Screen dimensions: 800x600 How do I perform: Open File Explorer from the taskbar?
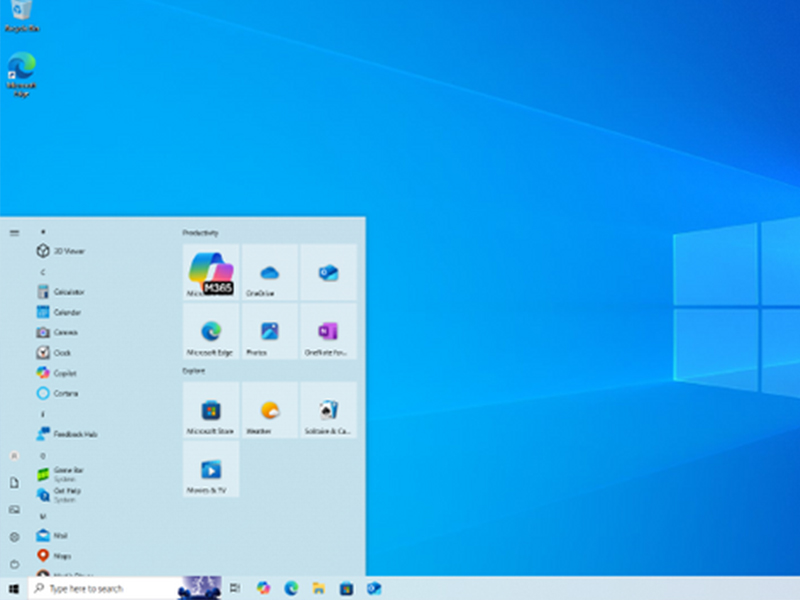pos(319,588)
